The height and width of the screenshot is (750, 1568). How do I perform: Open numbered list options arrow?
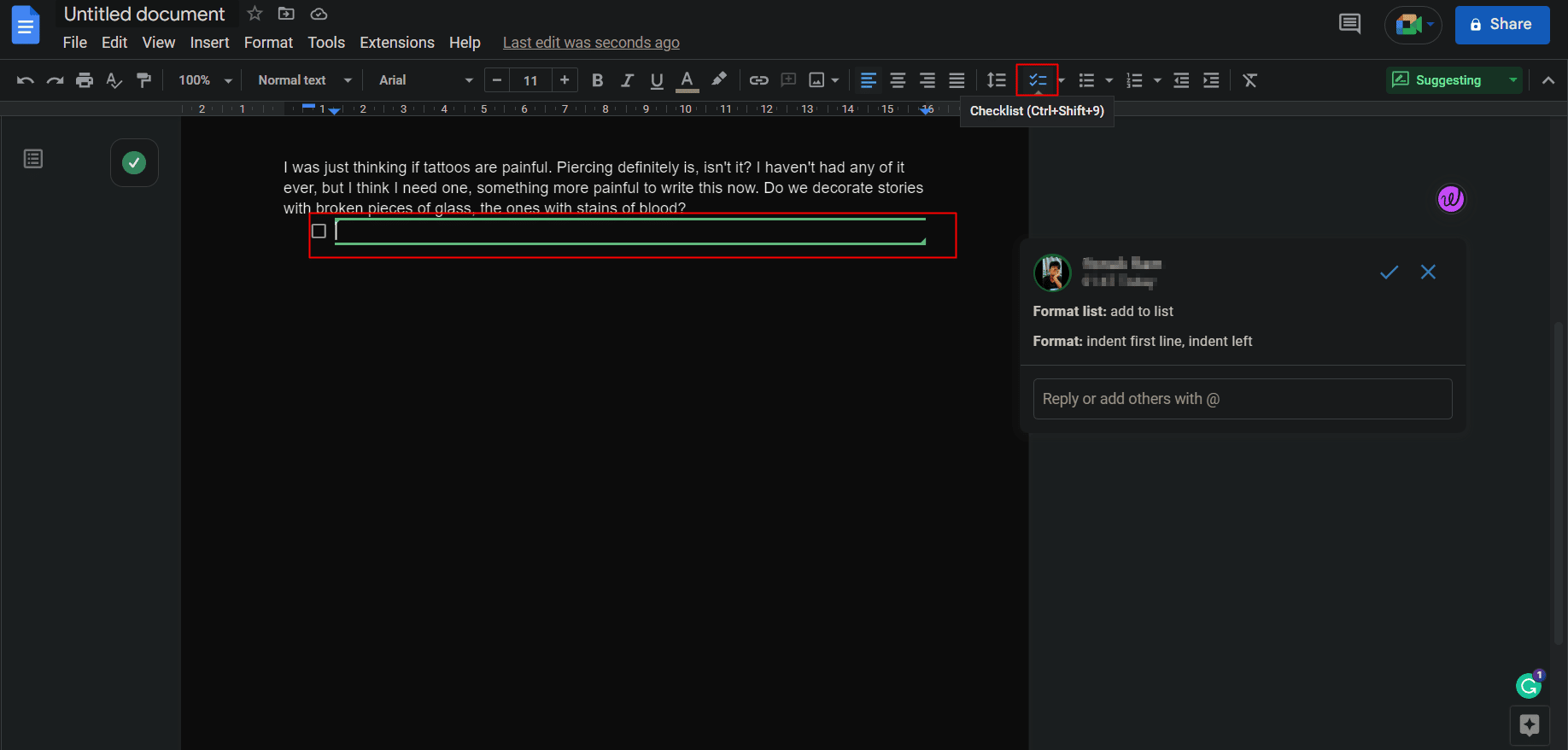[1157, 80]
